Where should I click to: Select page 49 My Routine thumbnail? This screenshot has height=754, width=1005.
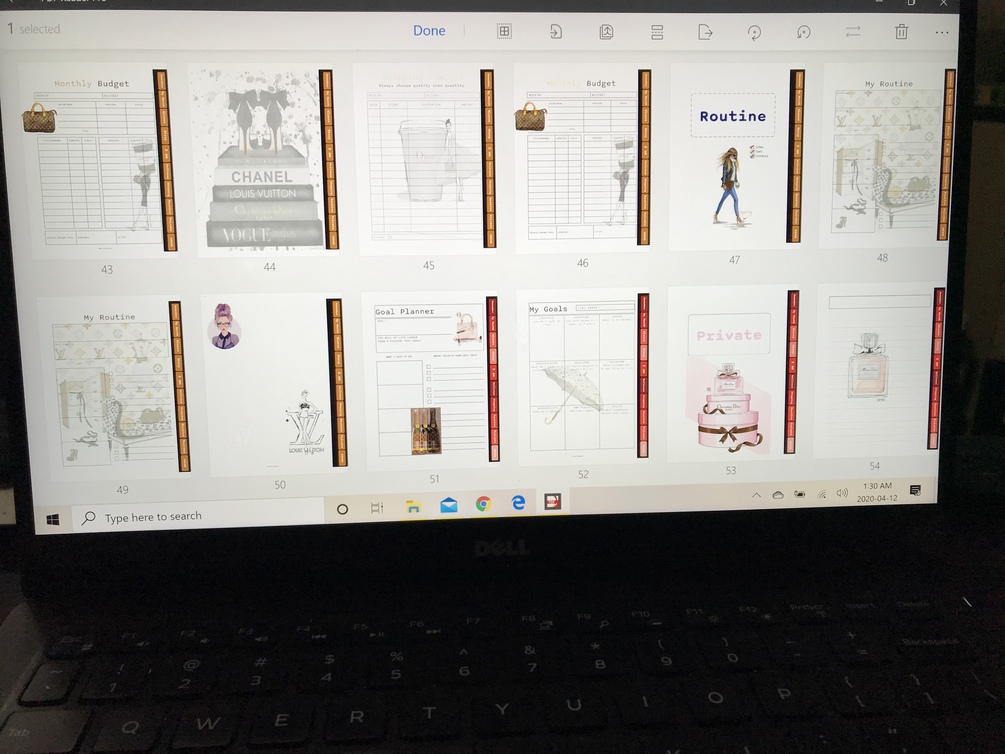(114, 388)
